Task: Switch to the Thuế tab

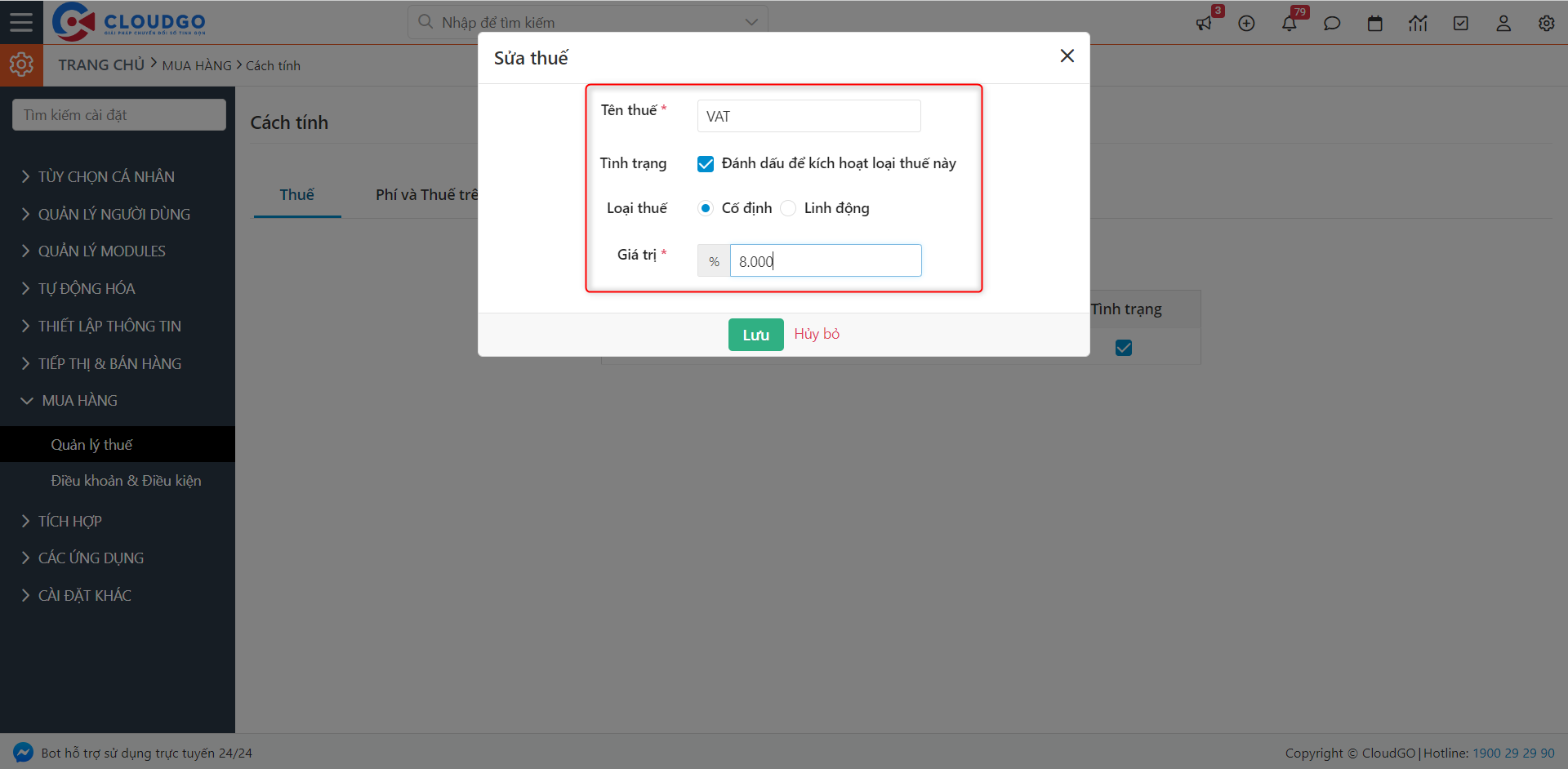Action: (296, 195)
